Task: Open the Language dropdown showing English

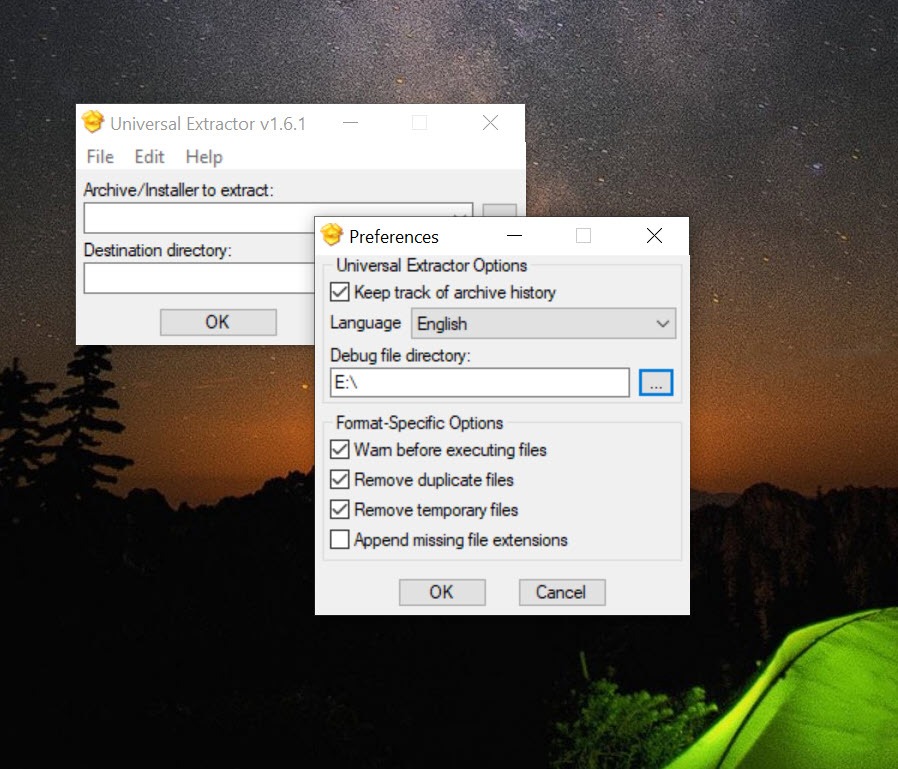Action: click(x=543, y=324)
